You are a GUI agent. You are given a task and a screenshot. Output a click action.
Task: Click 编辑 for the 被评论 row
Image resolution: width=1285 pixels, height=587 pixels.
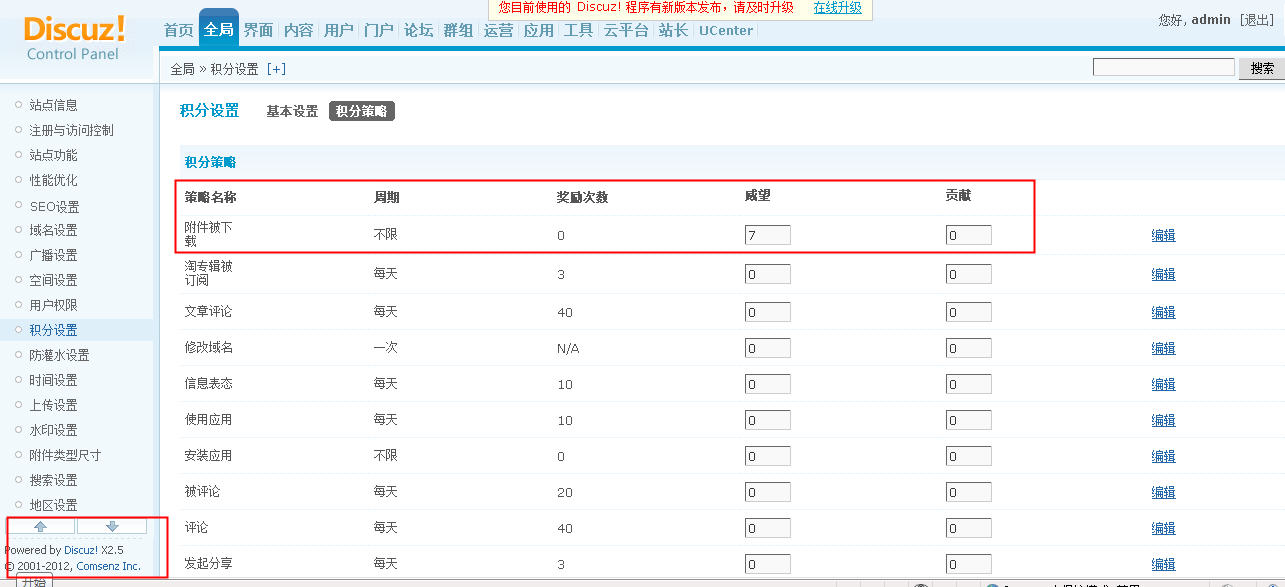pyautogui.click(x=1163, y=492)
